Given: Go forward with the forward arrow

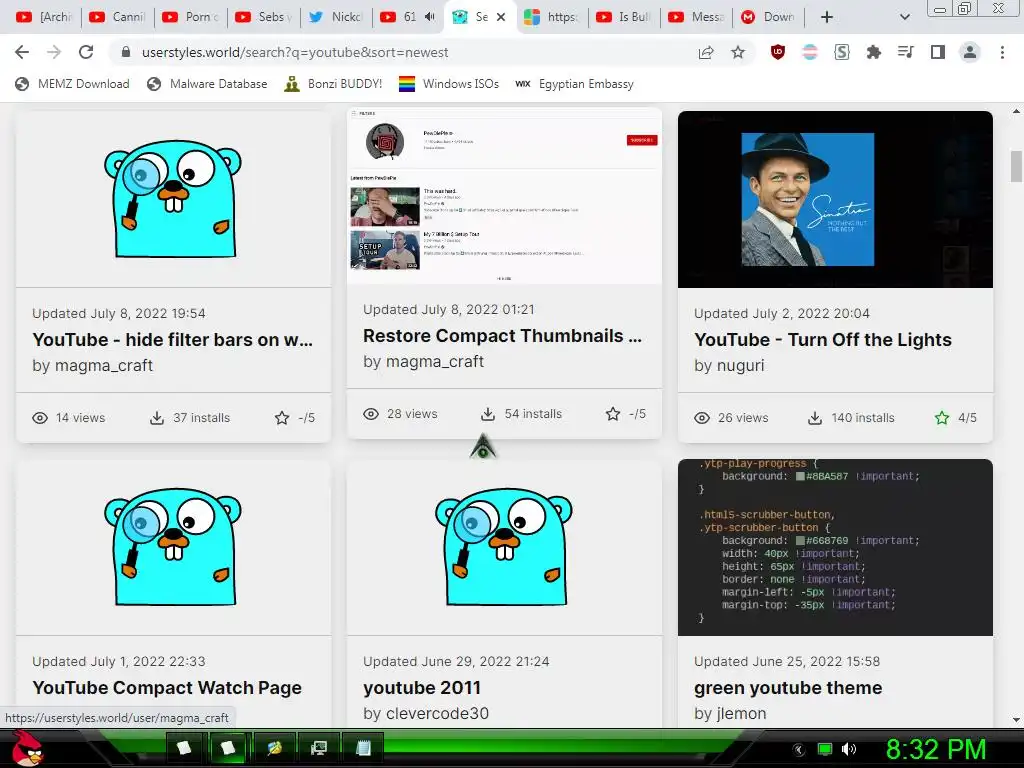Looking at the screenshot, I should coord(54,52).
